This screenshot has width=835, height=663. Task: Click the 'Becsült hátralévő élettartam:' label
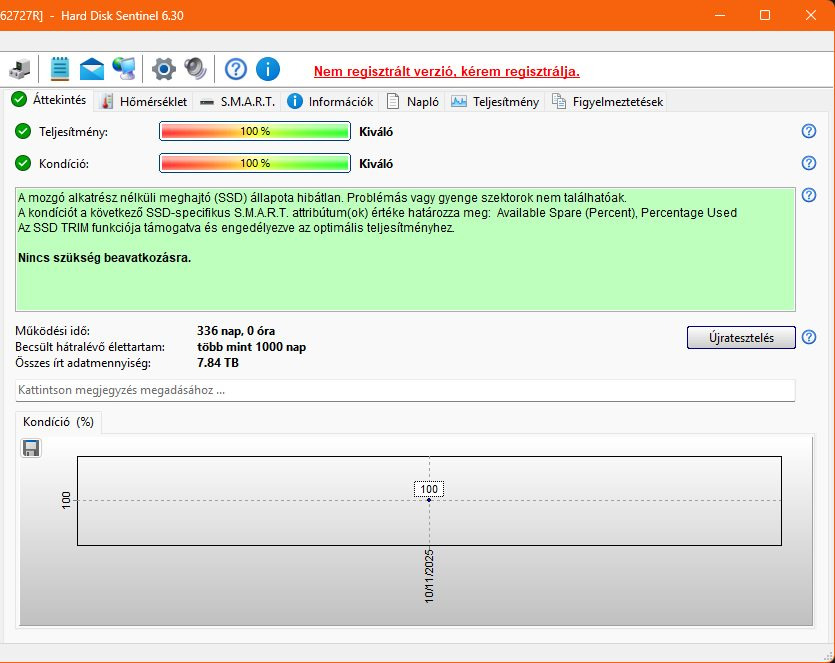coord(90,347)
